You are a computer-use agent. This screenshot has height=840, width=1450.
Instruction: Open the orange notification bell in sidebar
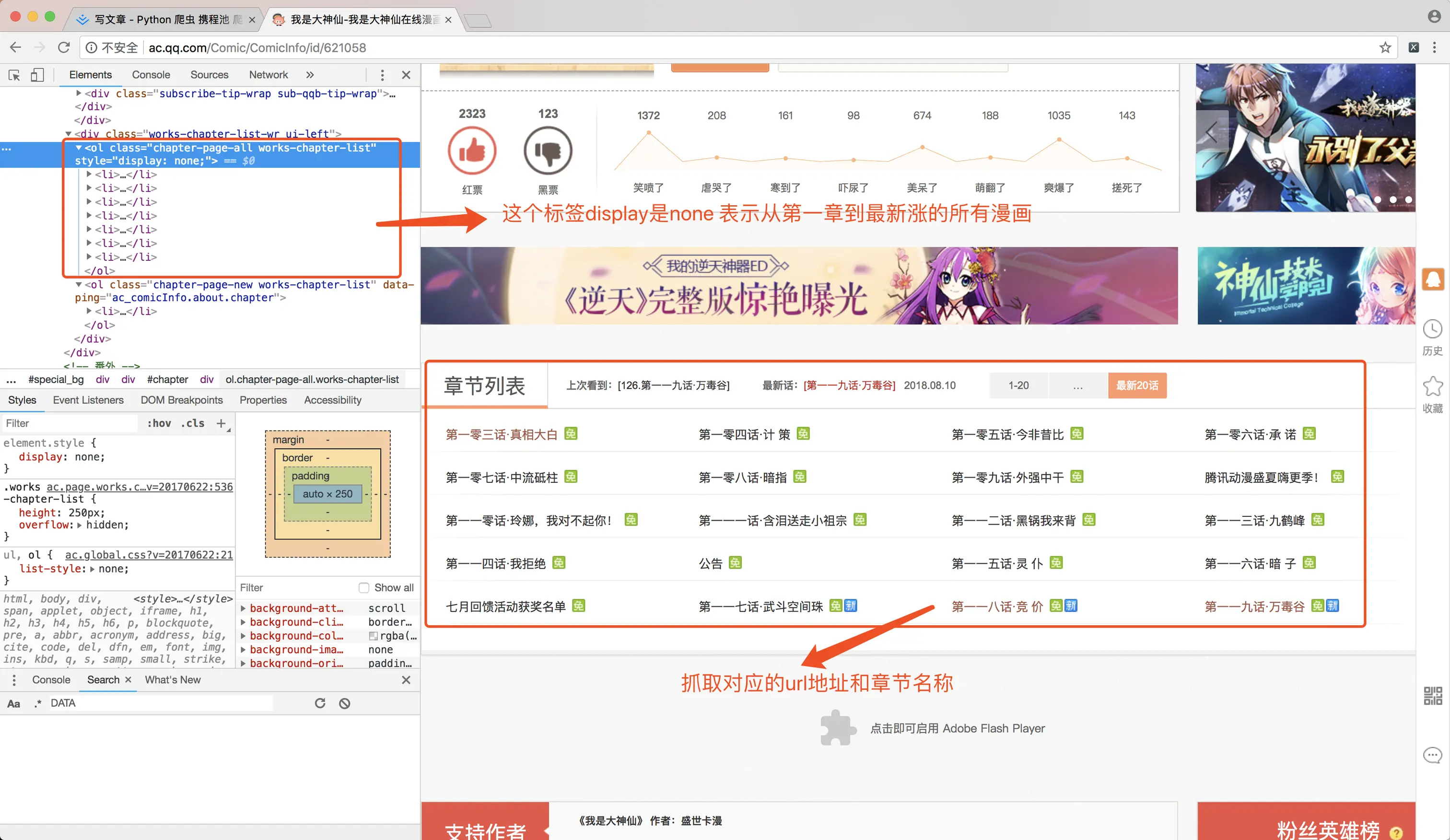1433,280
